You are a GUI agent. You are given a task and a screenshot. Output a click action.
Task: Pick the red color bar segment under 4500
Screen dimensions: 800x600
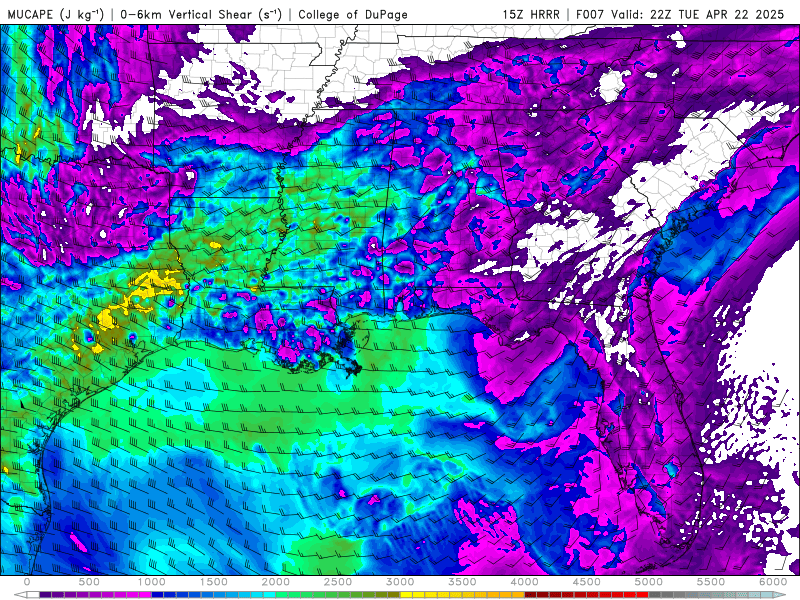(x=593, y=595)
